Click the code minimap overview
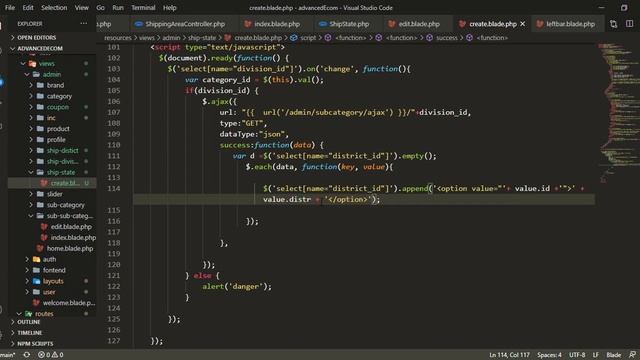640x360 pixels. tap(618, 112)
